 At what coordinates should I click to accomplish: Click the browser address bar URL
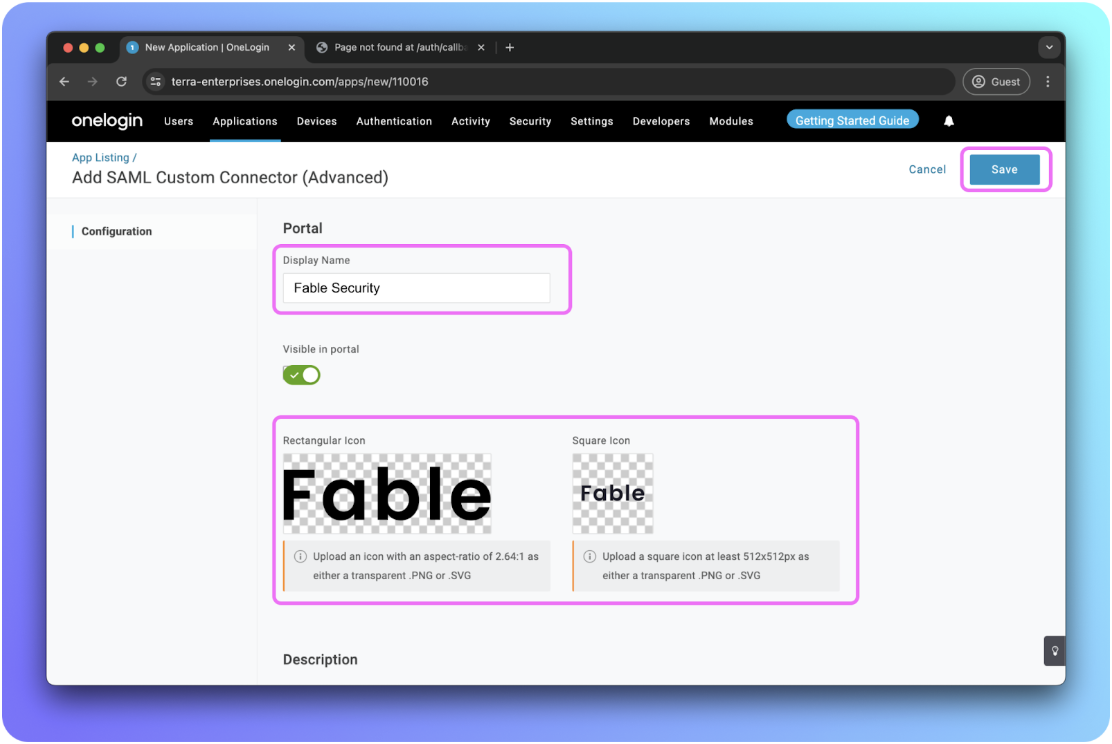[x=300, y=82]
